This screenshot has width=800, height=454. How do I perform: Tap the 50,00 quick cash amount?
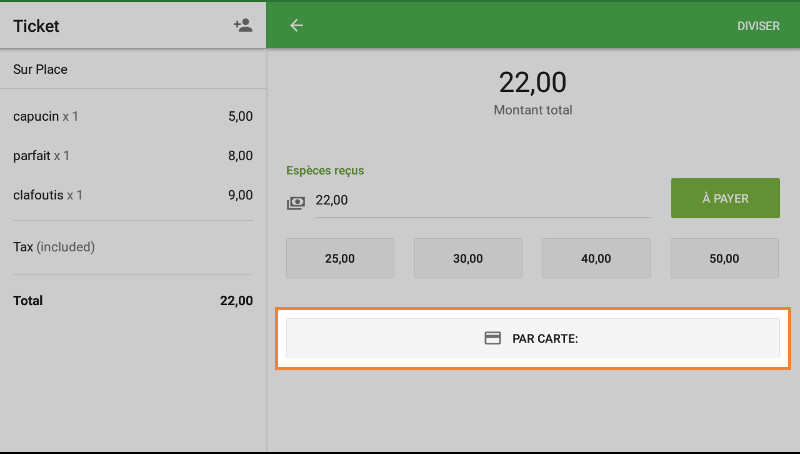pyautogui.click(x=724, y=258)
